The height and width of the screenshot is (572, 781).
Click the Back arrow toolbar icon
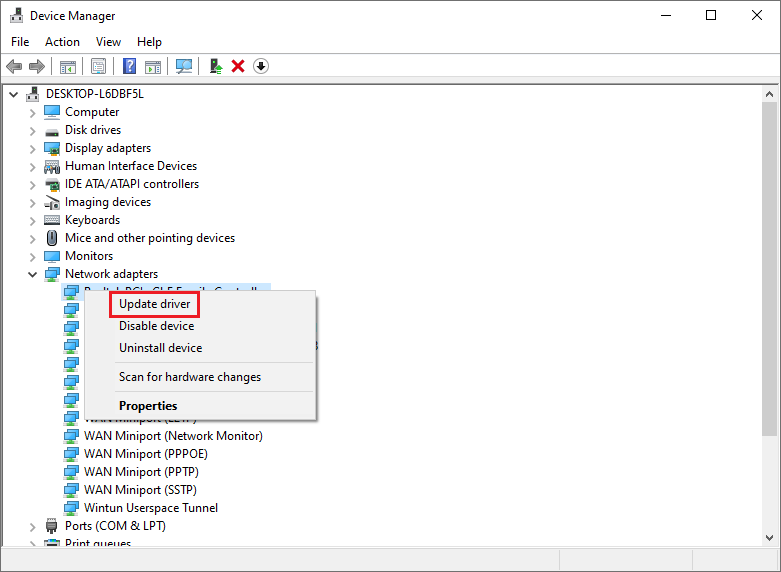click(14, 66)
